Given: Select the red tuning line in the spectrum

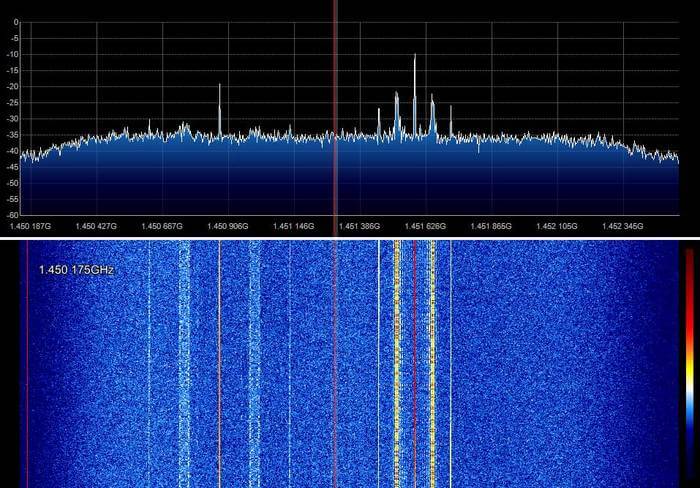Looking at the screenshot, I should click(335, 116).
